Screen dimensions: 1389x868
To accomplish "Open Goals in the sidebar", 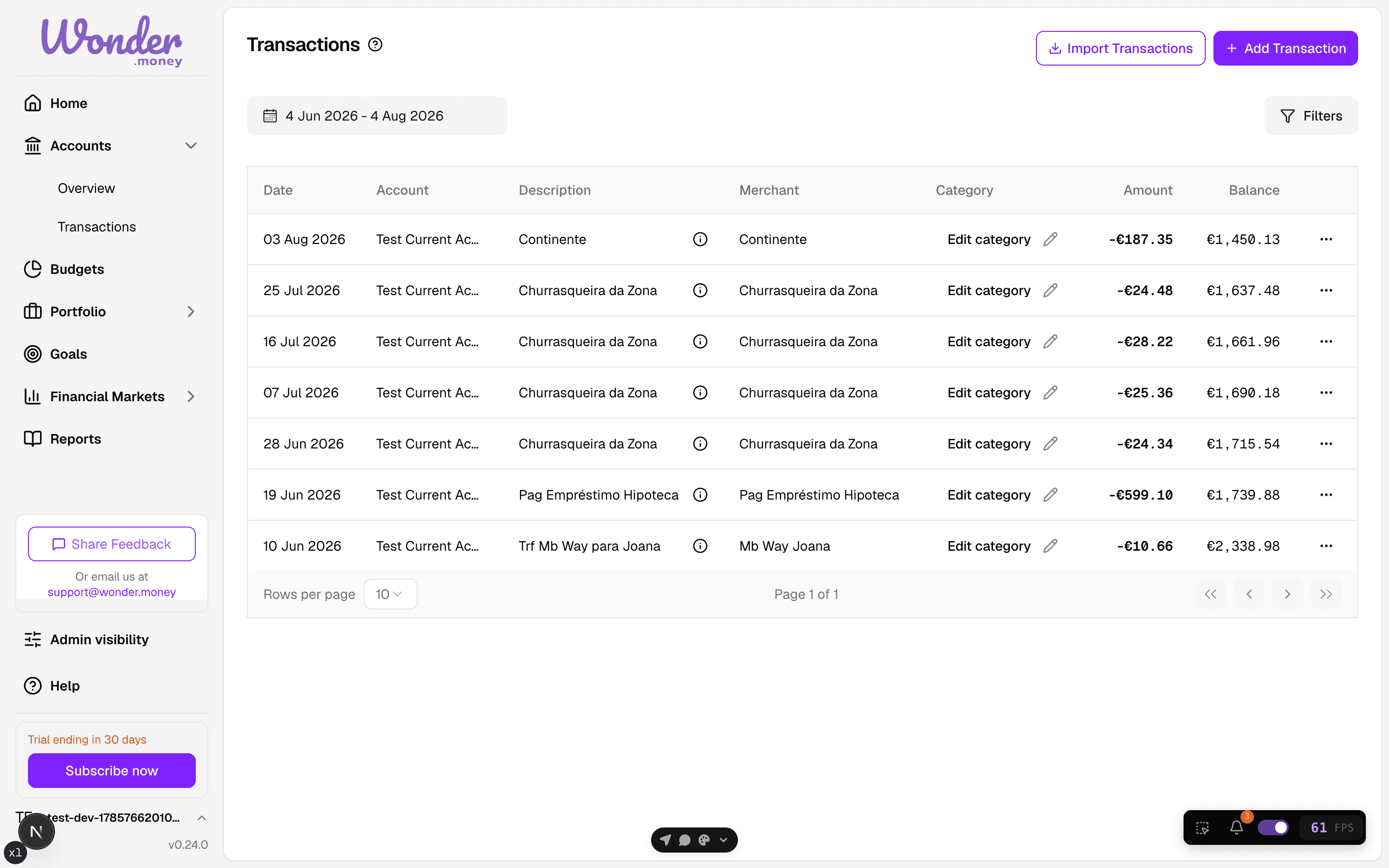I will pyautogui.click(x=68, y=354).
